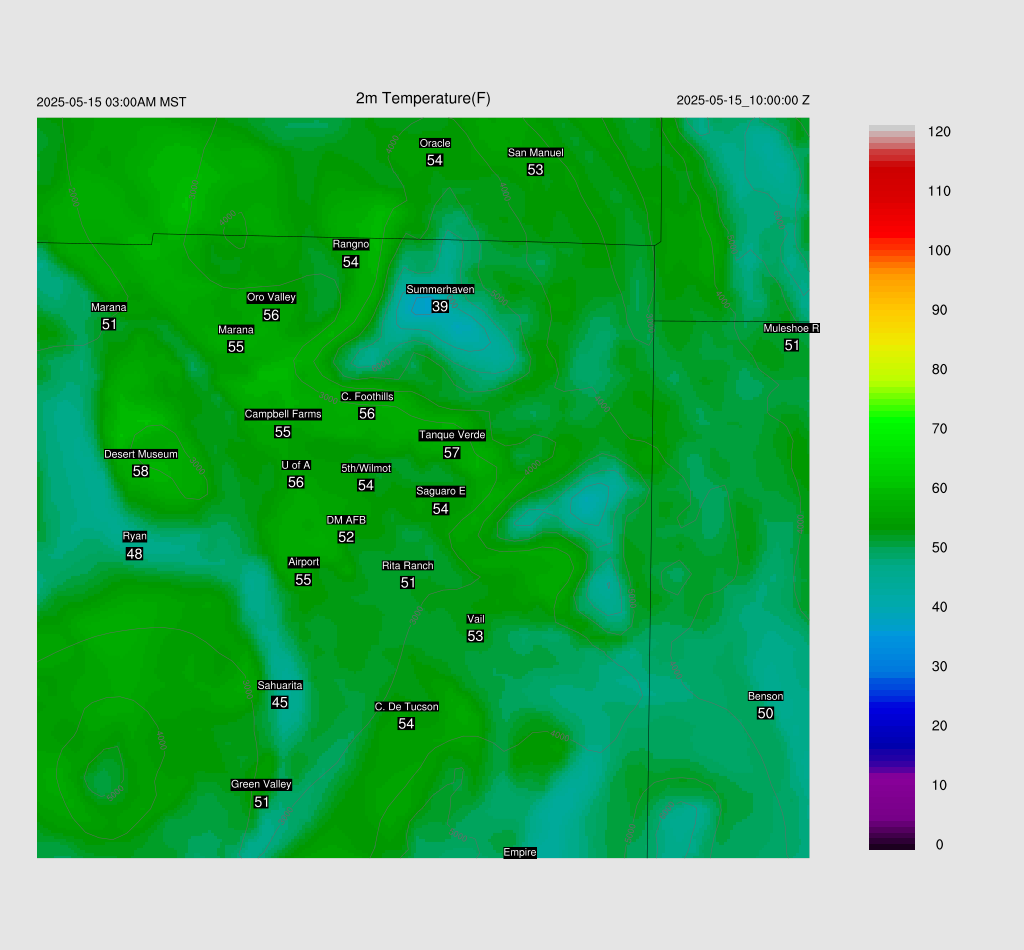The image size is (1024, 950).
Task: Select the Summerhaven station label
Action: 440,289
